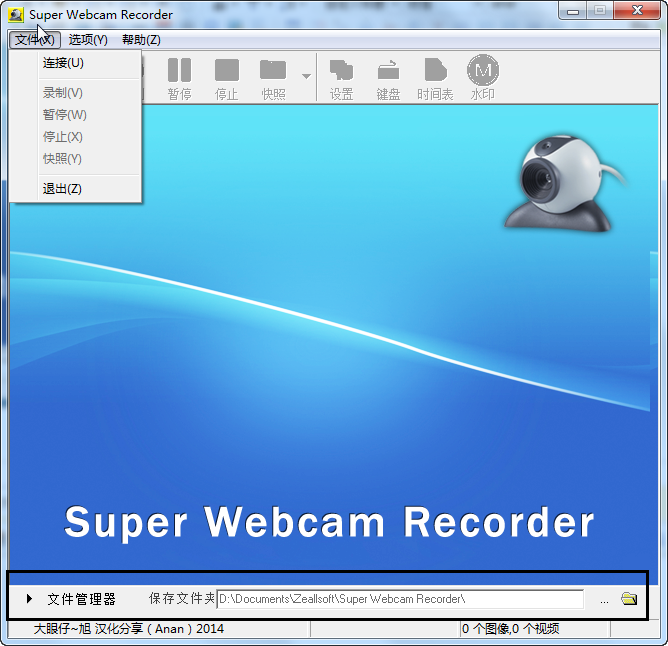Choose 暂停(W) from the file menu
The height and width of the screenshot is (646, 668).
pos(75,115)
